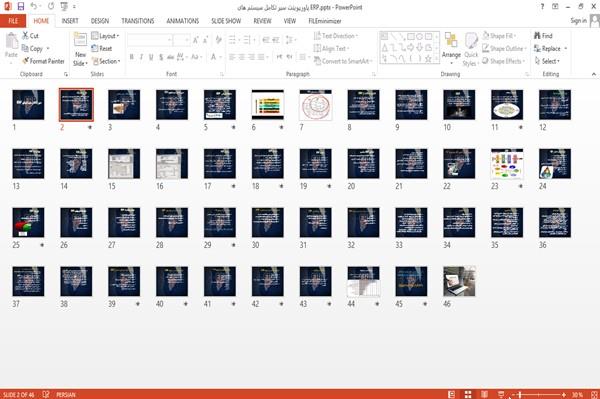Viewport: 600px width, 399px height.
Task: Start Slide Show from status bar icon
Action: point(501,394)
